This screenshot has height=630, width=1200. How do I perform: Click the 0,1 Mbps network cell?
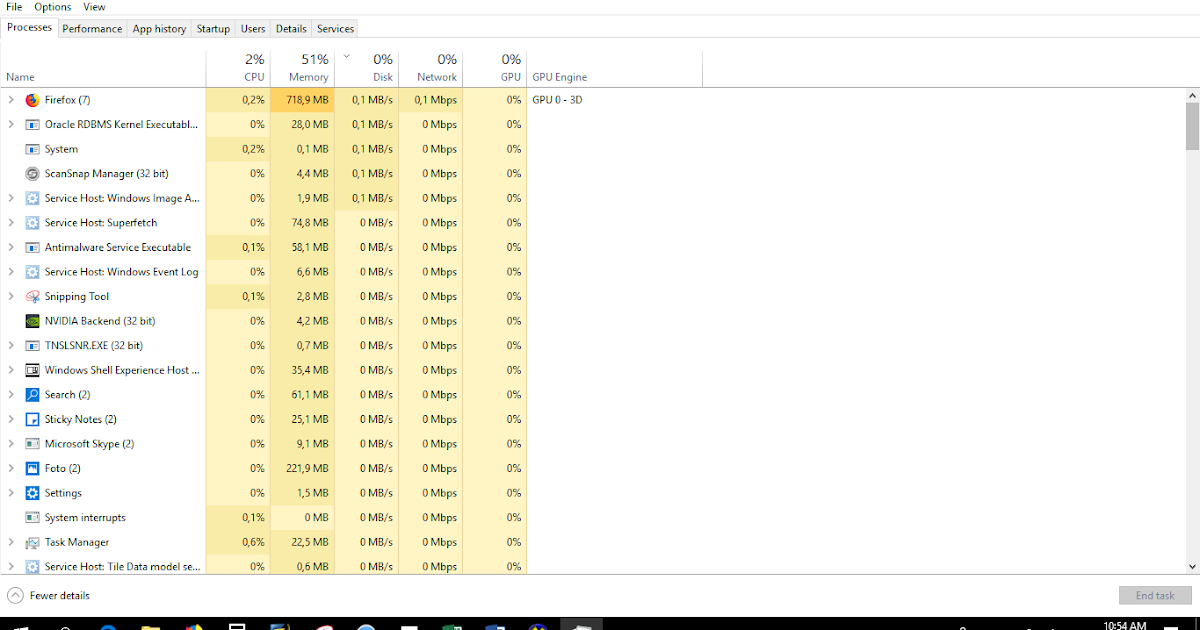pos(430,100)
